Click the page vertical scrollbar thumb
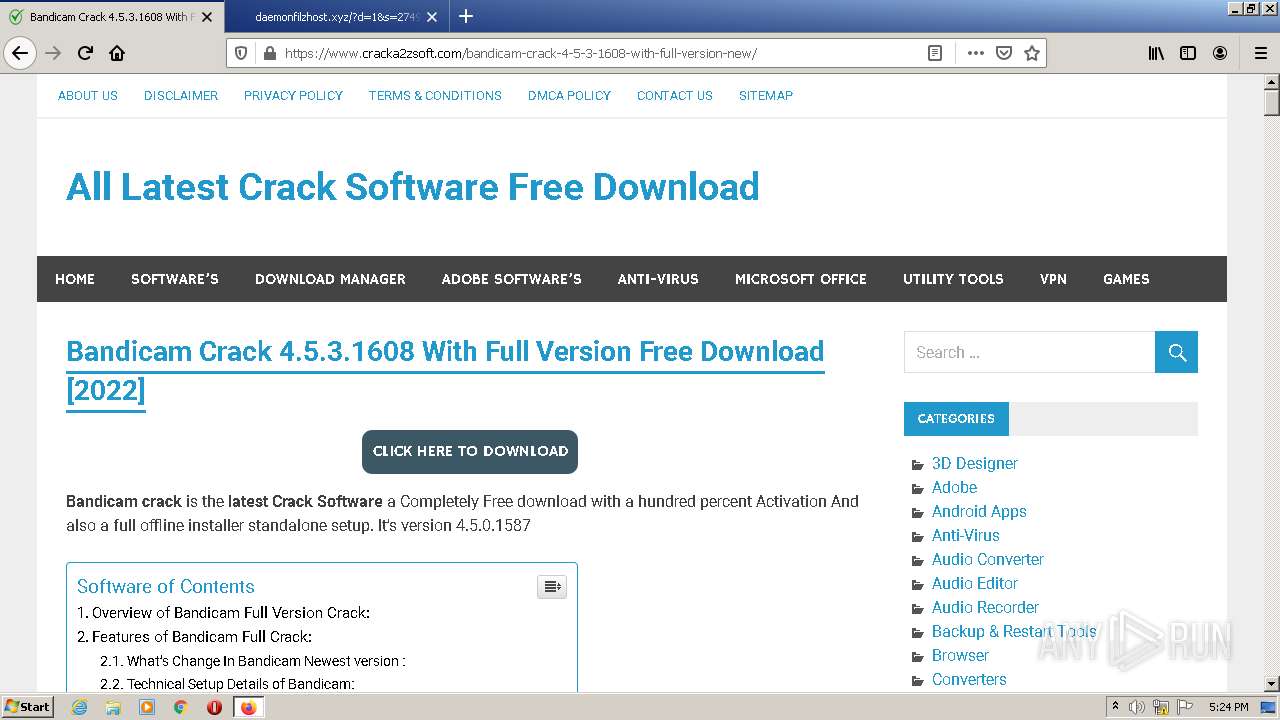Image resolution: width=1280 pixels, height=720 pixels. point(1271,103)
